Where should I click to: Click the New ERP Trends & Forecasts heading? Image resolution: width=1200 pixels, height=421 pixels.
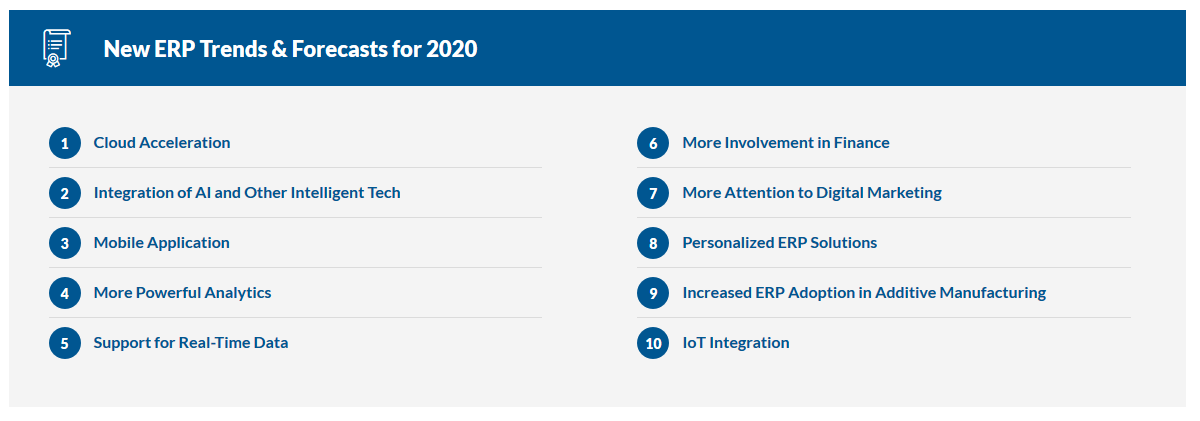(x=291, y=49)
